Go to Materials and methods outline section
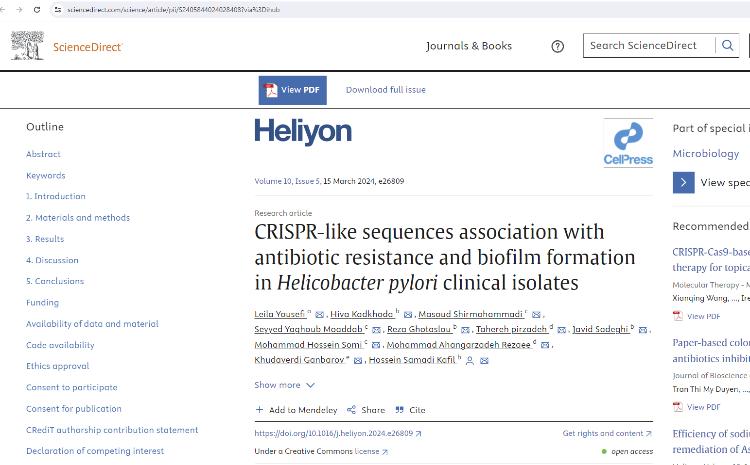The image size is (750, 465). tap(78, 217)
